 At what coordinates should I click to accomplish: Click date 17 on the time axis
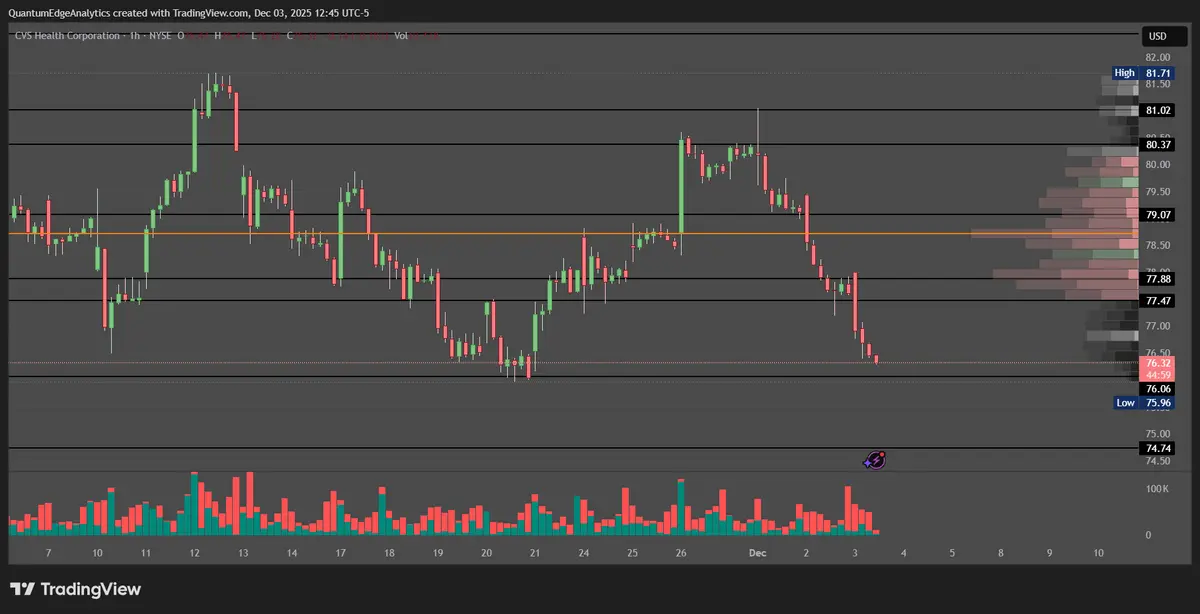click(x=340, y=552)
